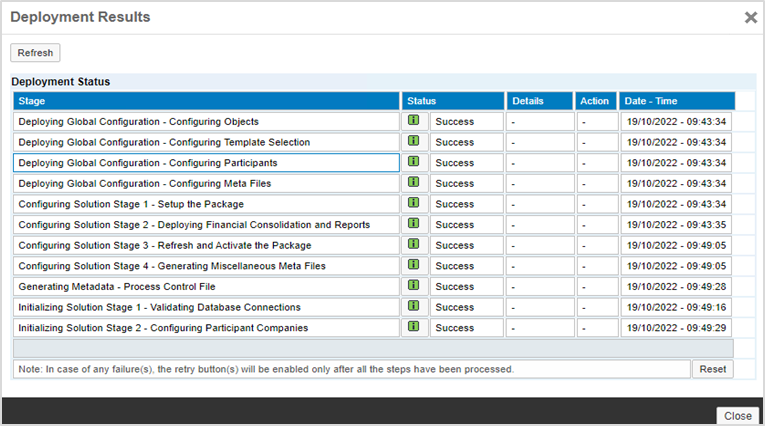Click the gray progress bar below the table
This screenshot has width=765, height=426.
pos(373,348)
